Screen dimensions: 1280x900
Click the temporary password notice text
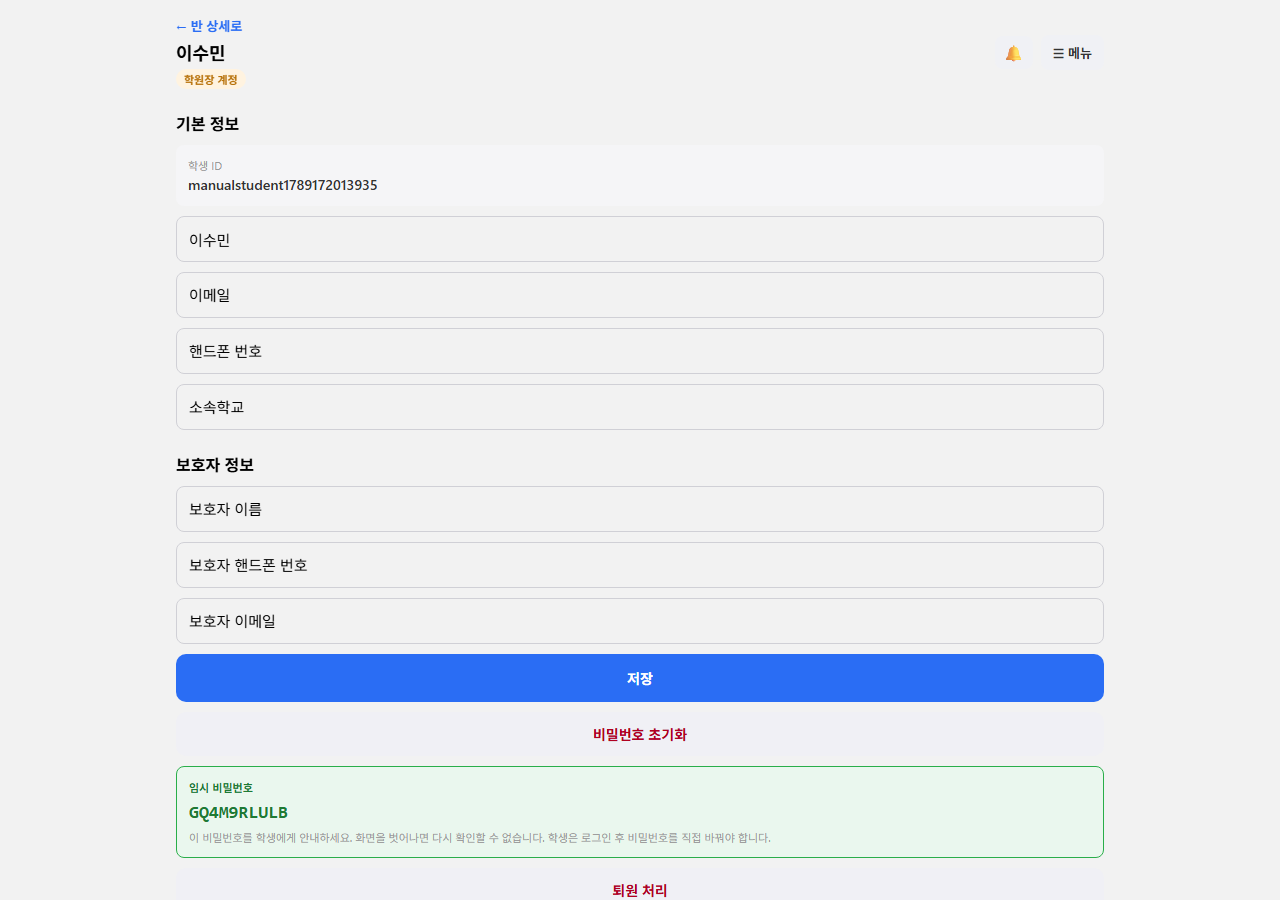(480, 838)
